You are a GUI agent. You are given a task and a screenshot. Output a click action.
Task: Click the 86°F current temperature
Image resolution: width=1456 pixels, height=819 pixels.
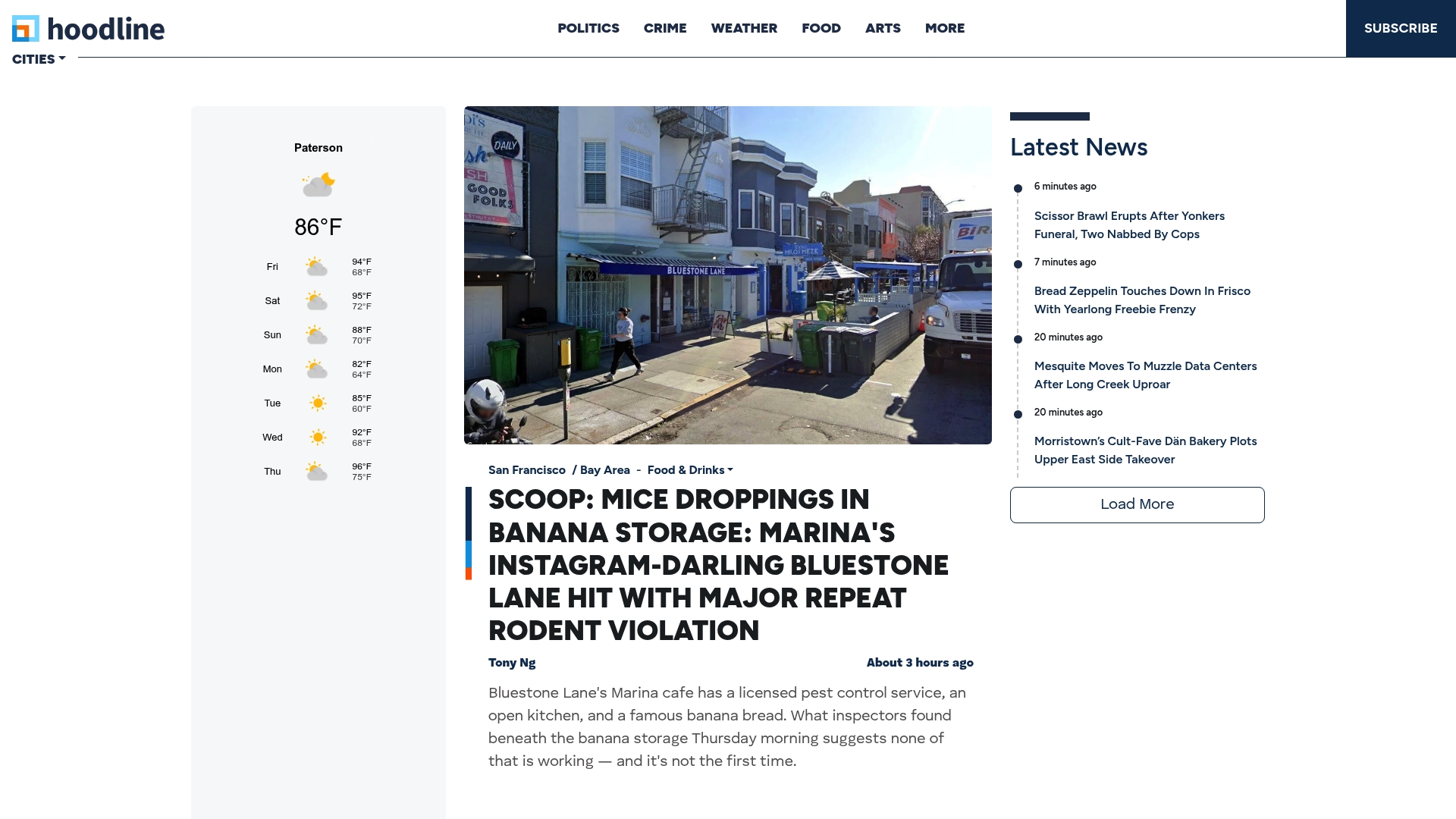click(318, 227)
